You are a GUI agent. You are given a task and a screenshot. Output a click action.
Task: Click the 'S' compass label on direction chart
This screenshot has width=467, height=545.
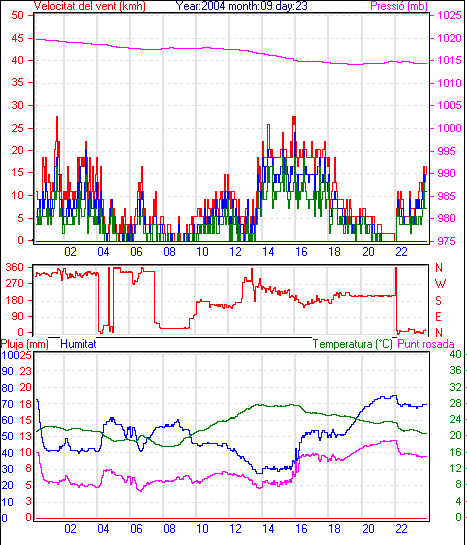point(439,300)
